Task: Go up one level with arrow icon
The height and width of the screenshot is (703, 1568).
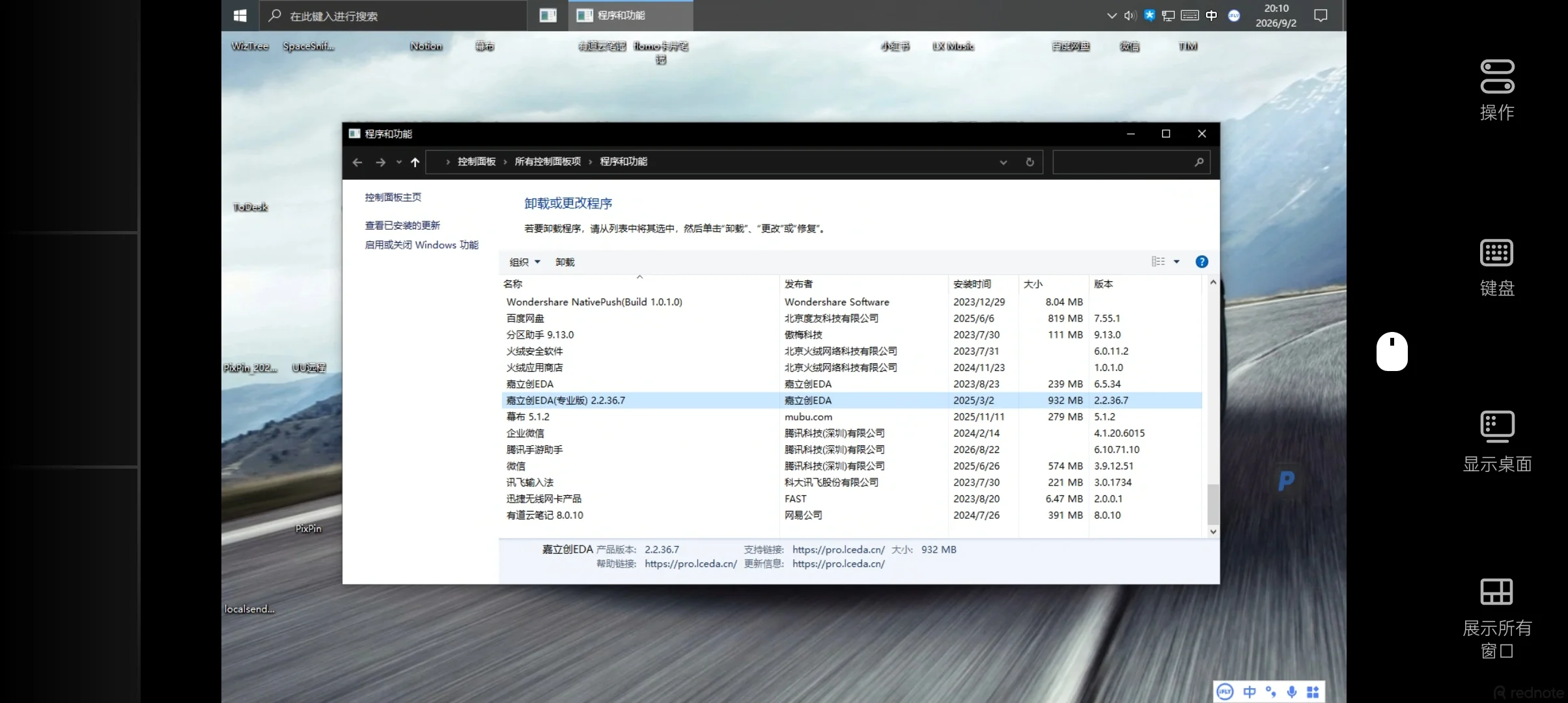Action: pos(415,162)
